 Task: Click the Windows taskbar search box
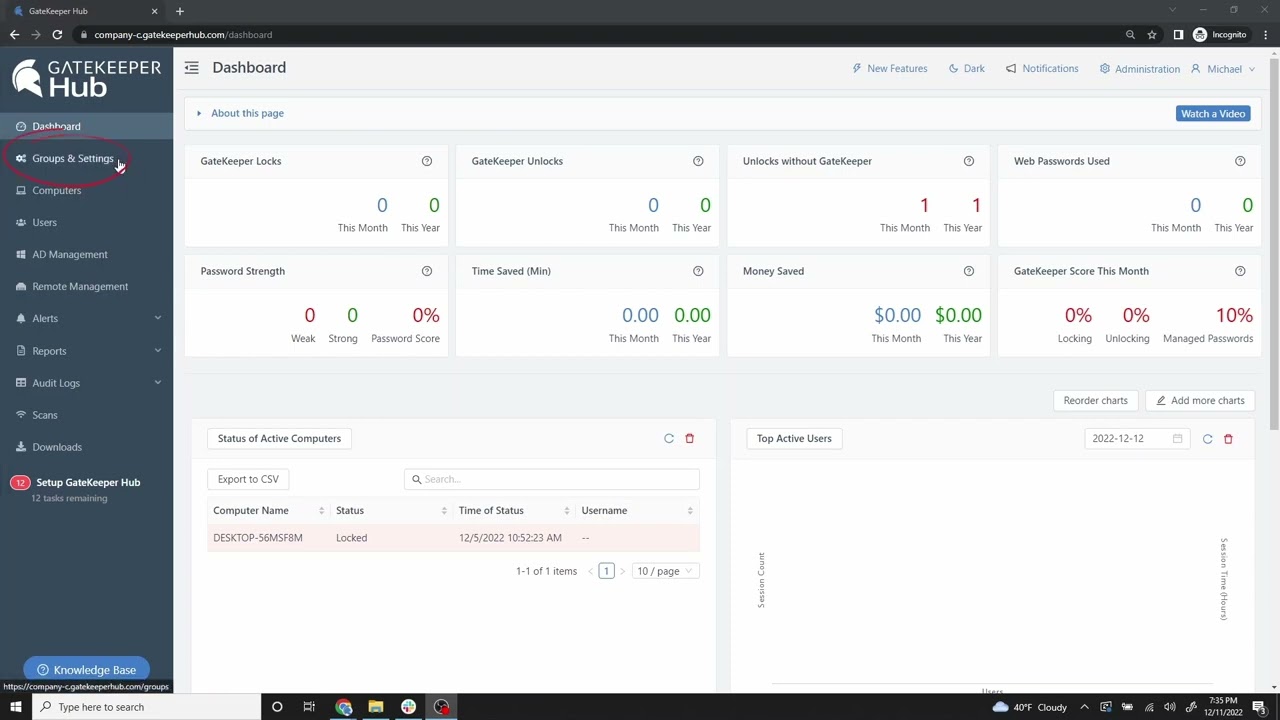click(x=148, y=707)
